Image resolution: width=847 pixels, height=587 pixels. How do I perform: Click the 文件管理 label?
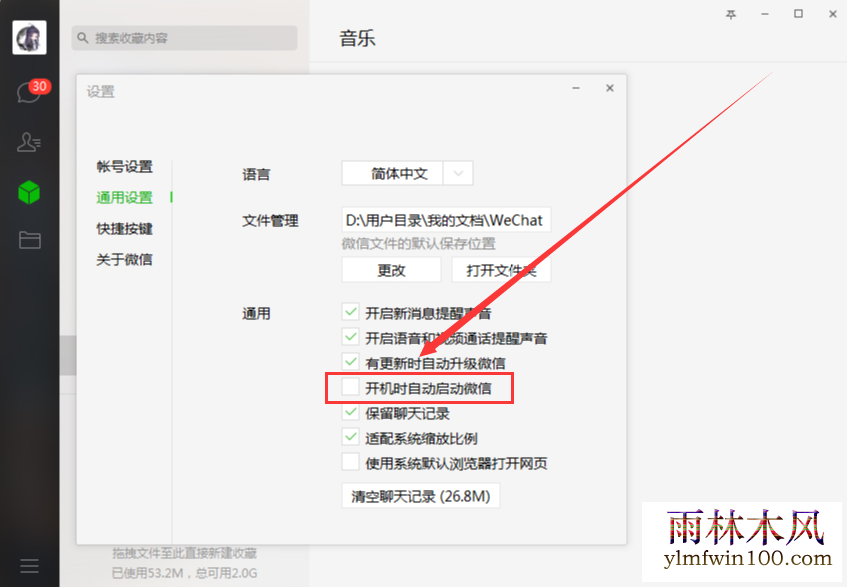270,221
